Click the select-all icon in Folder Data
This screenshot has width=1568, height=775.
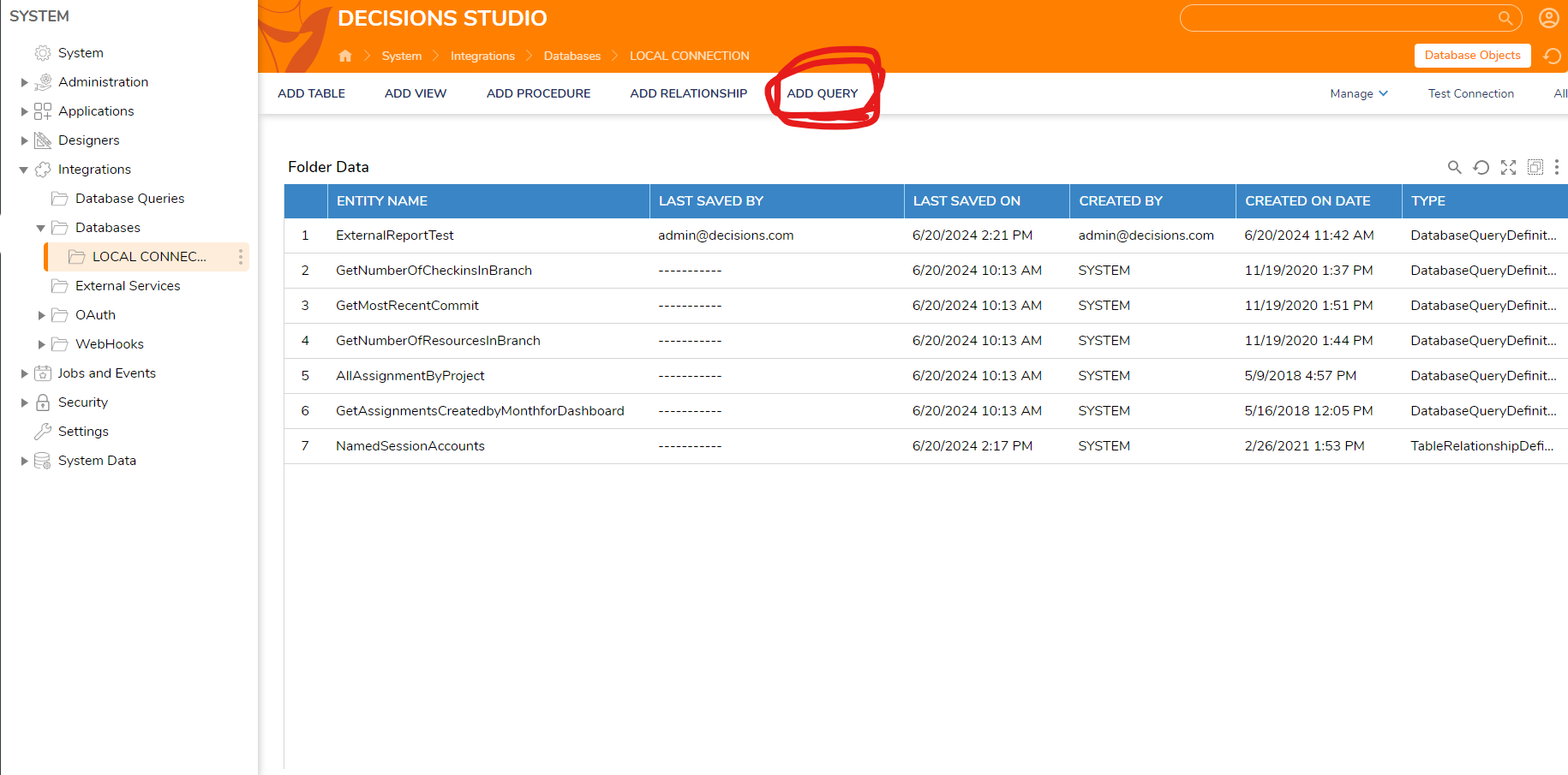tap(1535, 167)
